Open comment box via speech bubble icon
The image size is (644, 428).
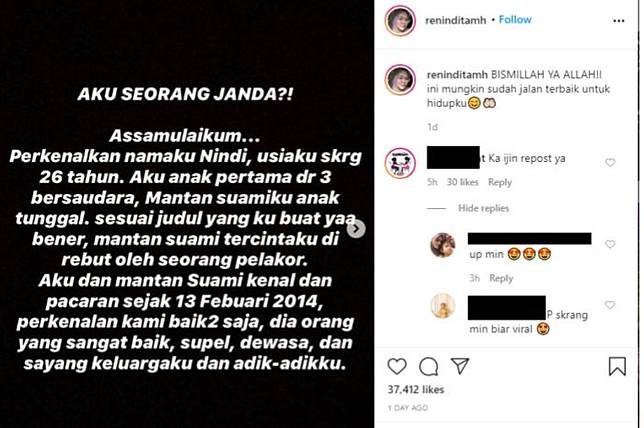point(428,366)
